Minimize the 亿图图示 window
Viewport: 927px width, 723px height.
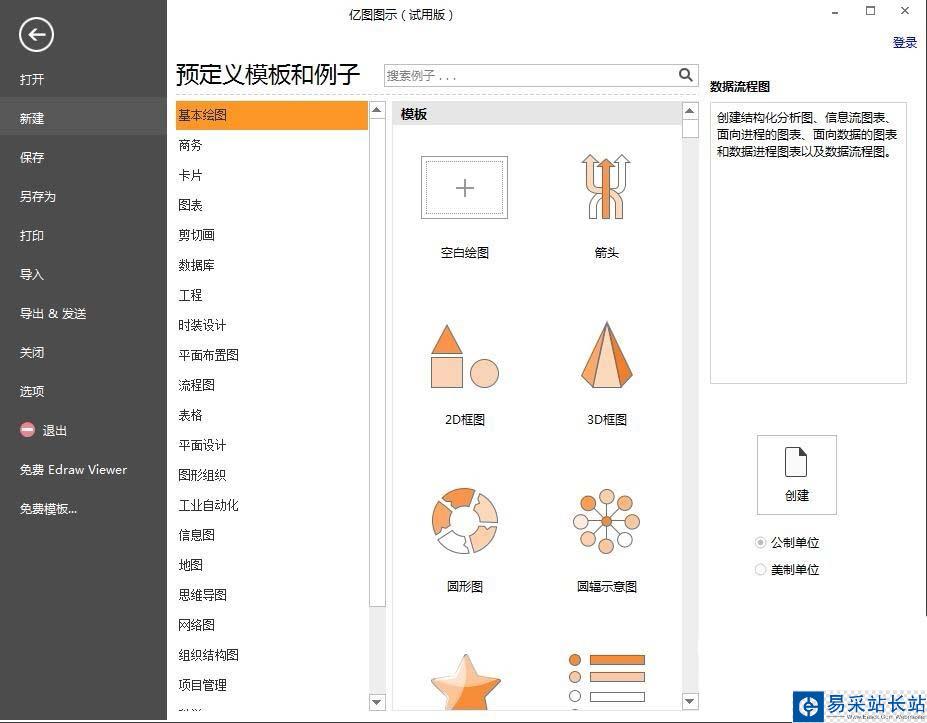[835, 12]
